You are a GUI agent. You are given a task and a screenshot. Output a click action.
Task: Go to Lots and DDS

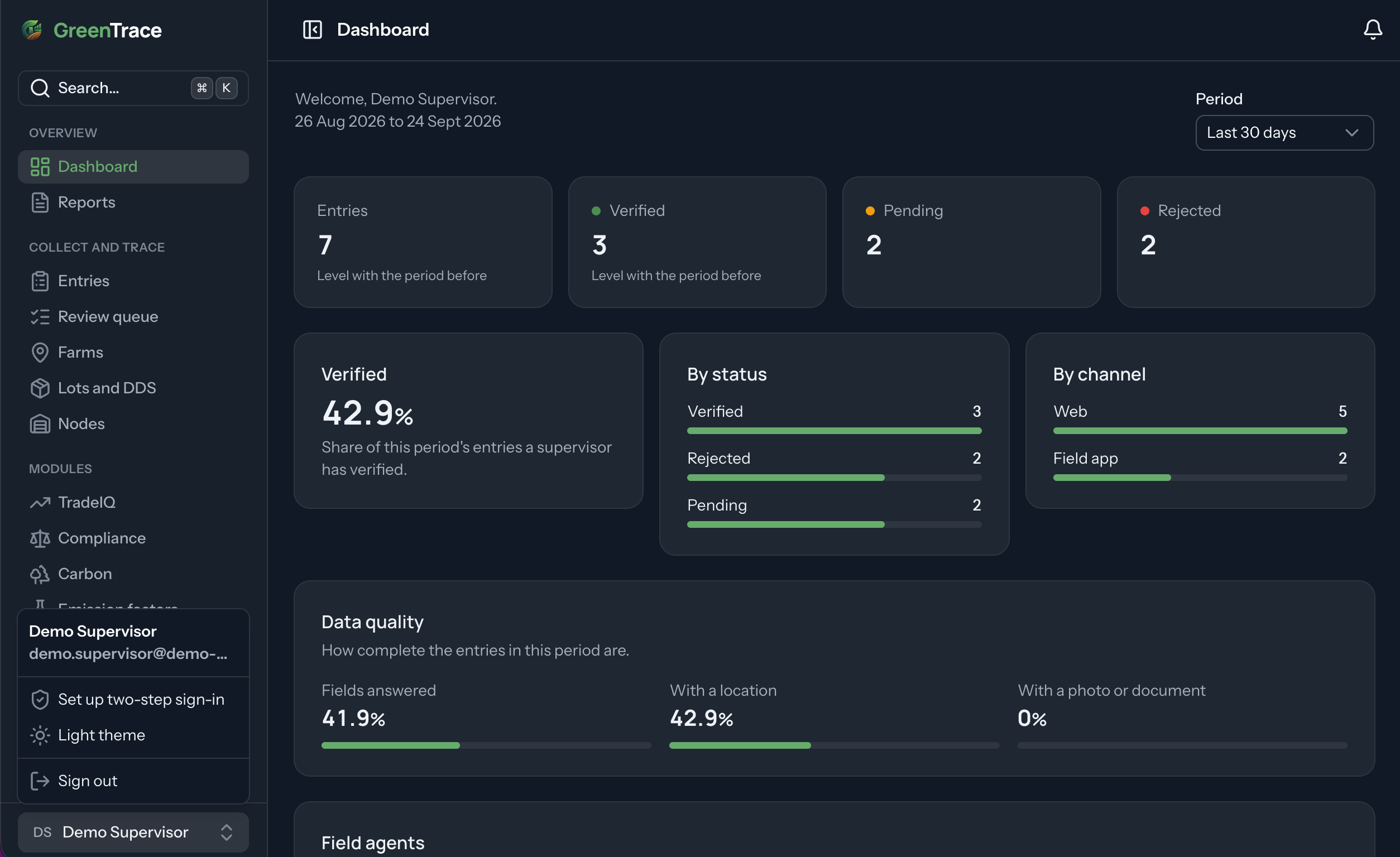pos(133,388)
